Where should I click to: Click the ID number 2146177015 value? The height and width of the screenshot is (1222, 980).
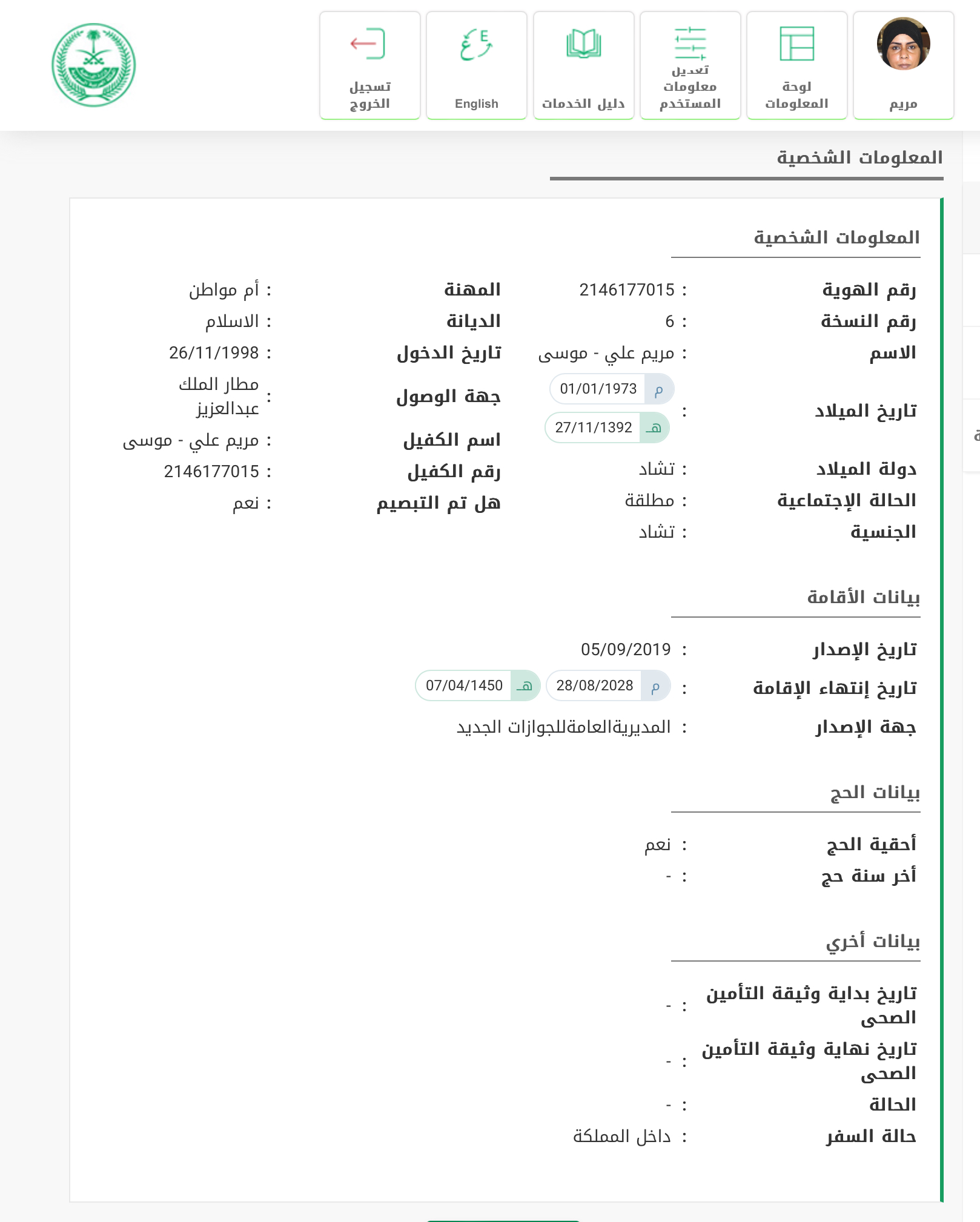626,290
